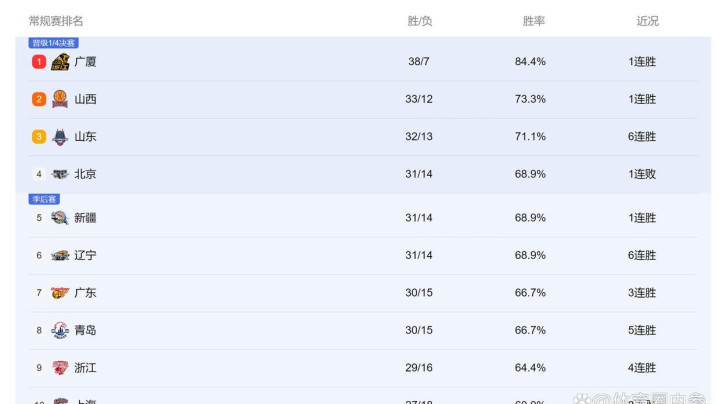Click the 晋级1/4决赛 tag
This screenshot has height=404, width=719.
(x=53, y=43)
